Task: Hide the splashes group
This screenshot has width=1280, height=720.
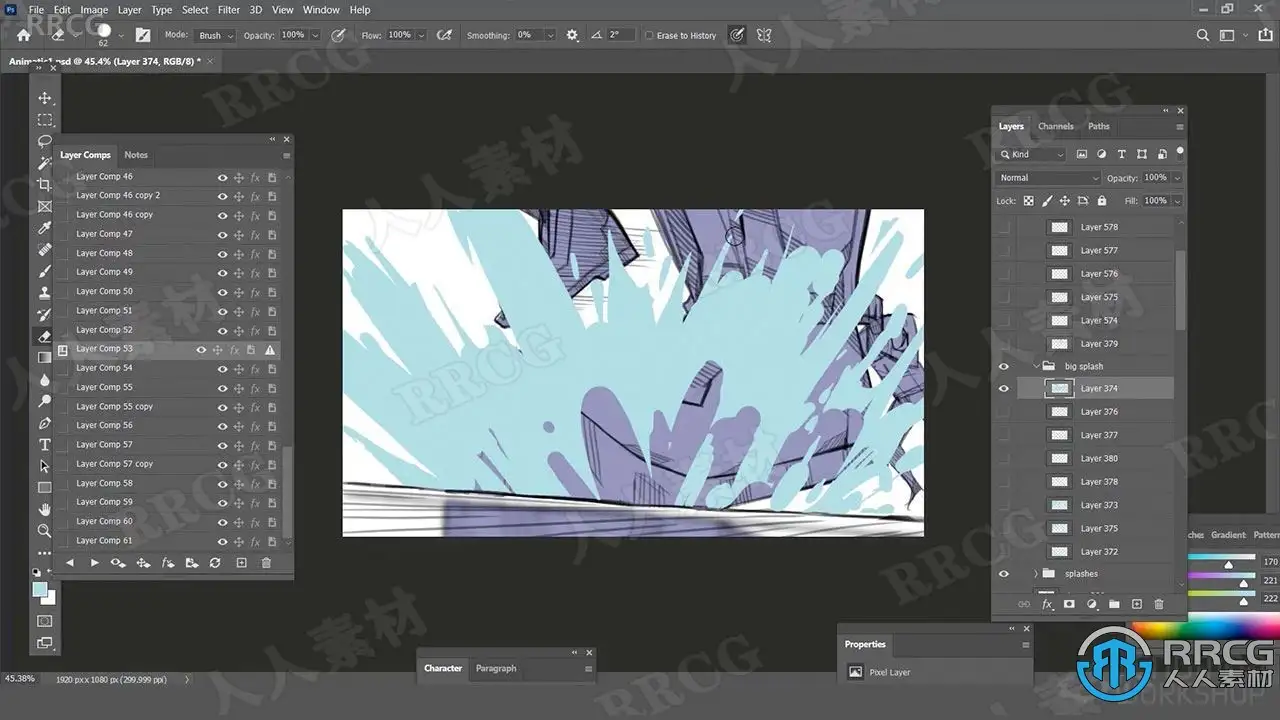Action: 1004,574
